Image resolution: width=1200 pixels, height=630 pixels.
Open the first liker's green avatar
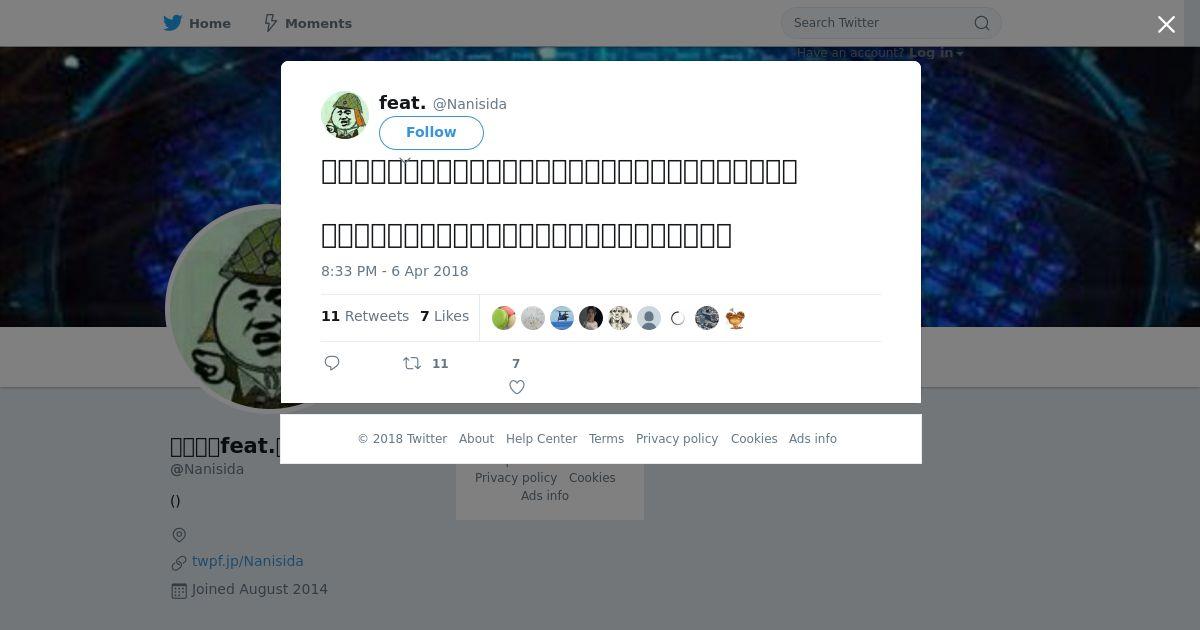[x=504, y=318]
